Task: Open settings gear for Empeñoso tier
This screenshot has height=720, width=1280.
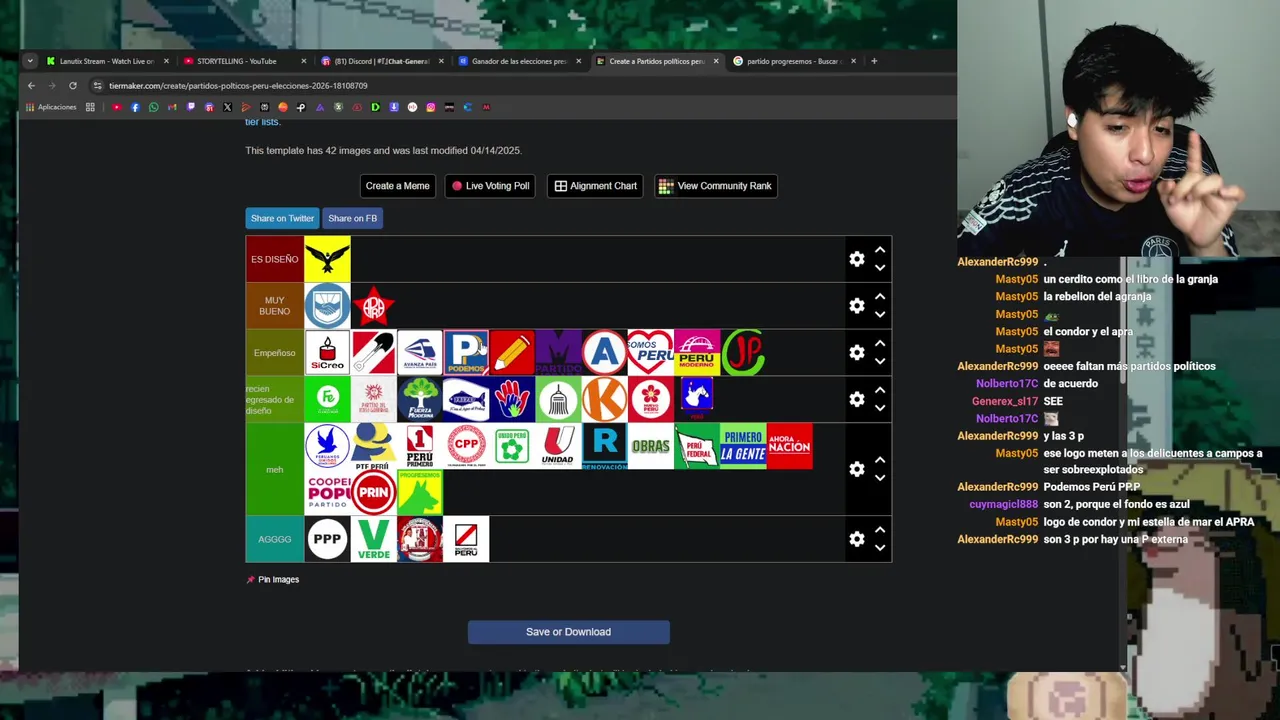Action: click(x=857, y=352)
